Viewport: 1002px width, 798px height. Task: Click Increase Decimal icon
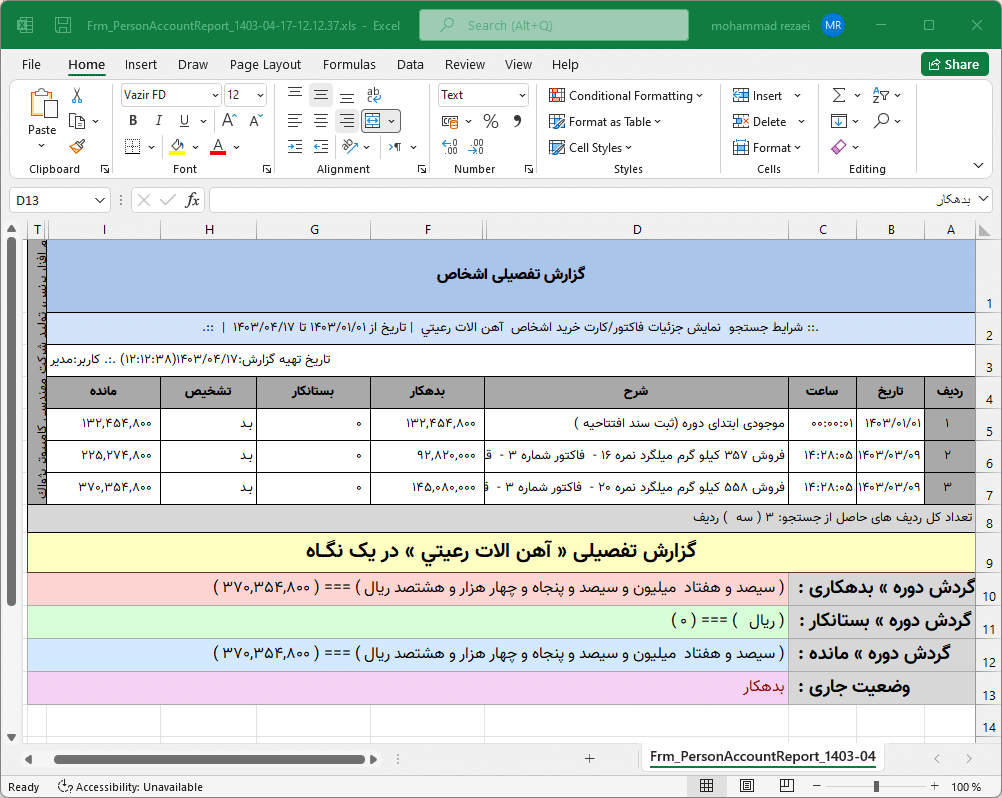[450, 147]
